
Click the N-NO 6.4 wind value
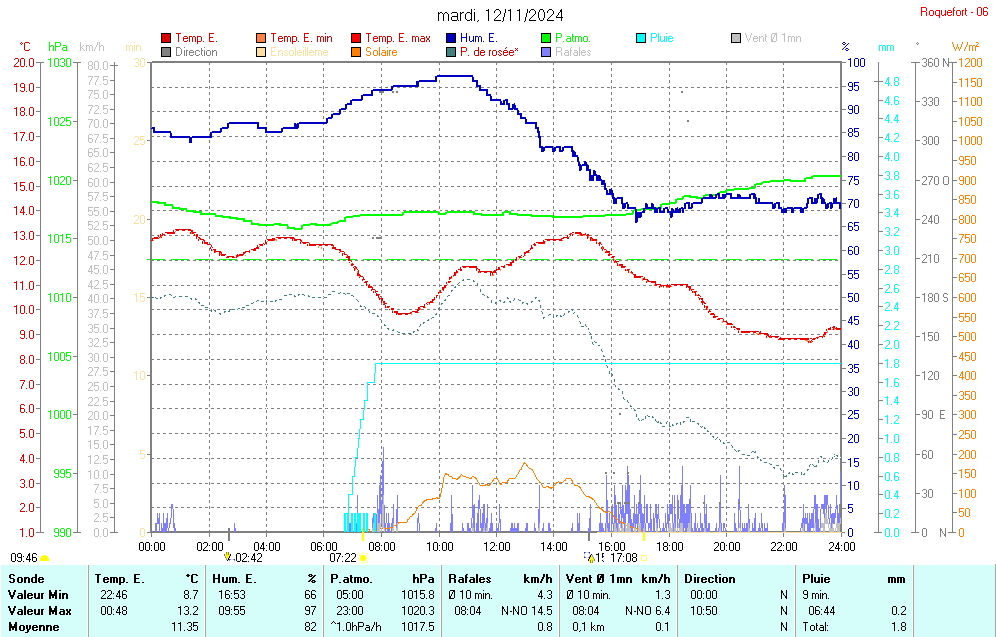click(647, 611)
